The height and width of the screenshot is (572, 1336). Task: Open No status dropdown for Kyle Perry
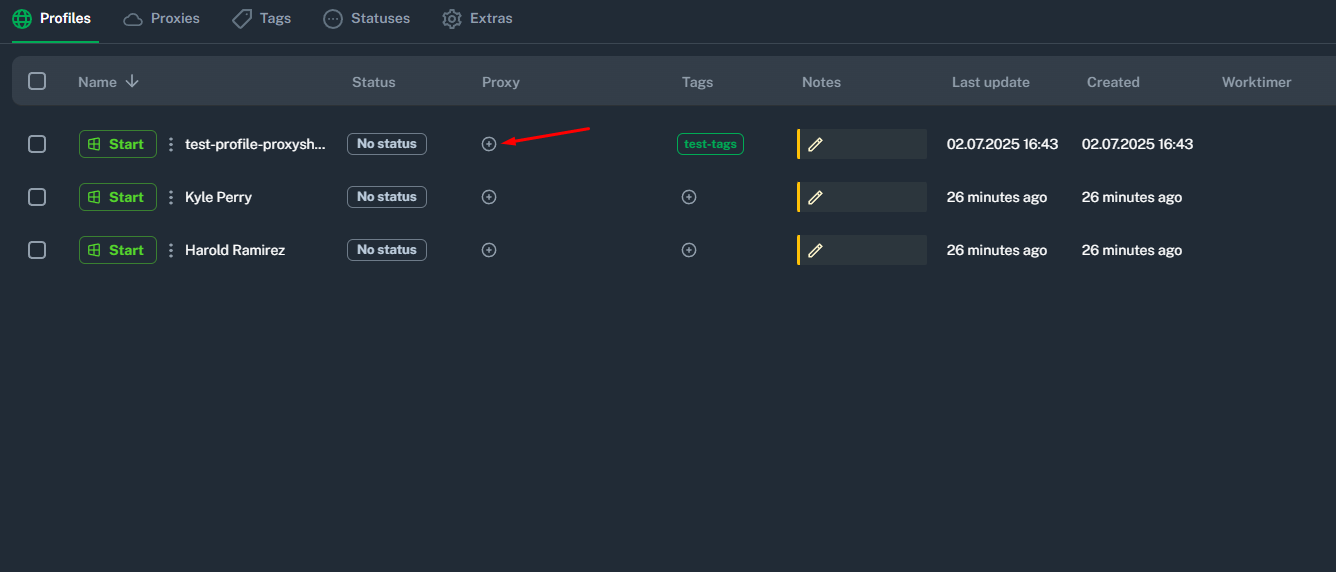387,197
